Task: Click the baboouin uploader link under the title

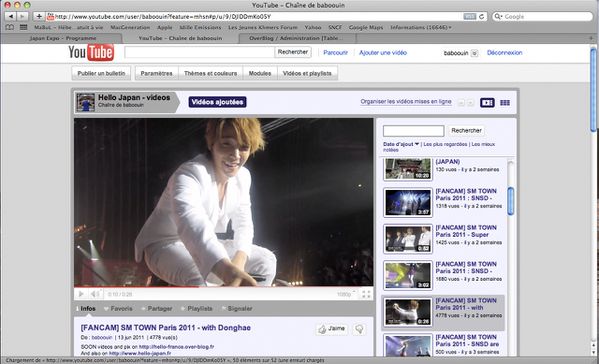Action: tap(102, 338)
